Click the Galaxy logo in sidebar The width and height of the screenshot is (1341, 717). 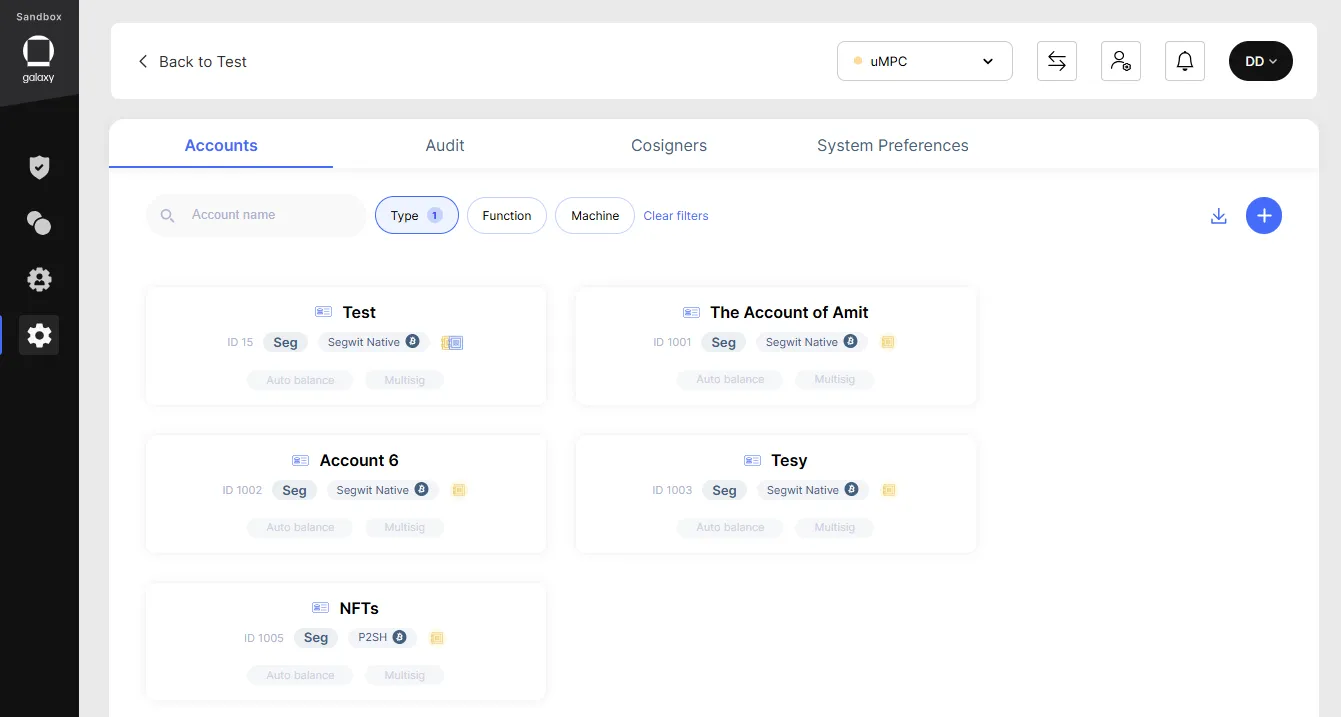(x=39, y=60)
